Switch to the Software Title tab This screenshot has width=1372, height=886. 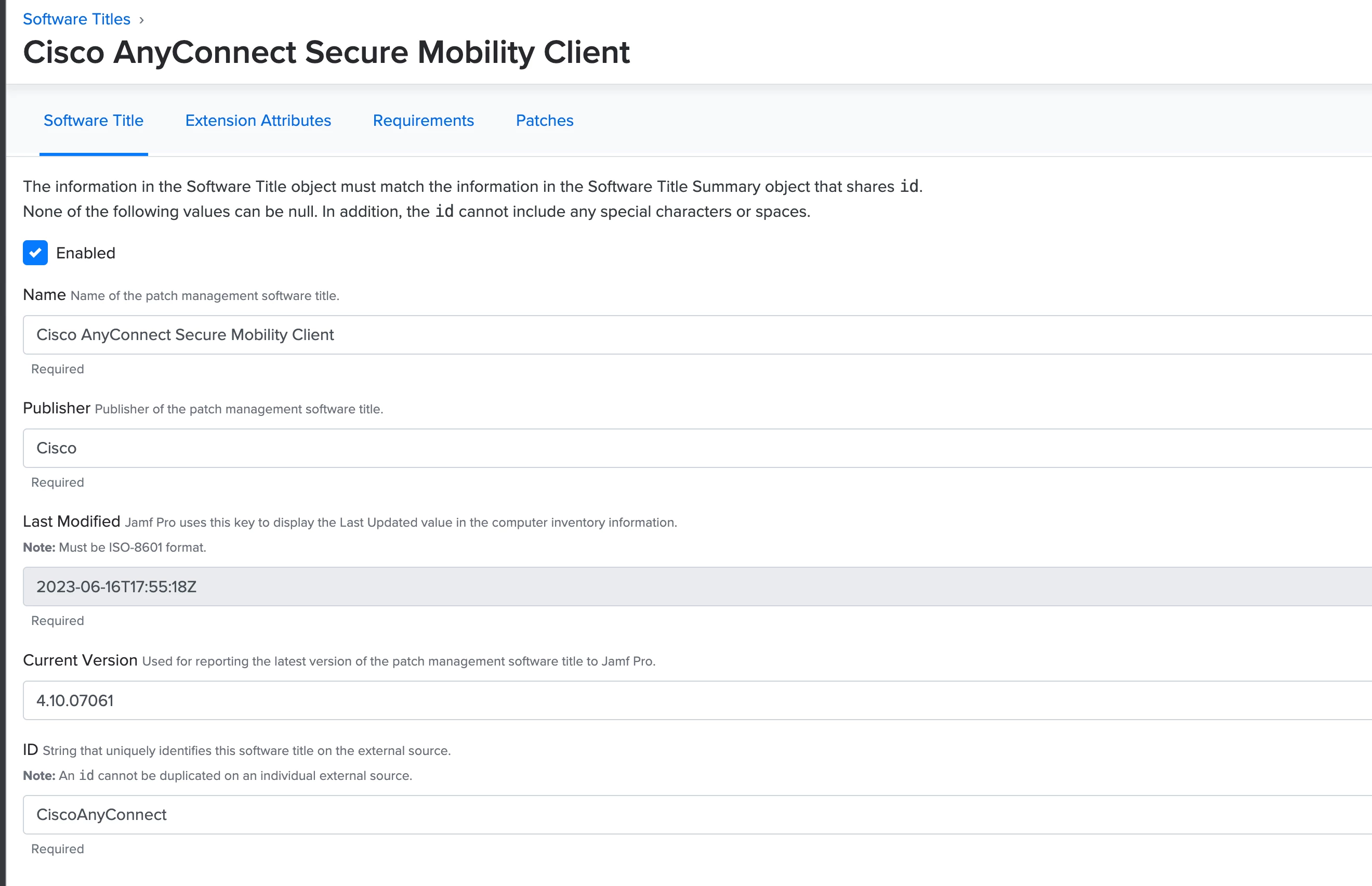(94, 120)
